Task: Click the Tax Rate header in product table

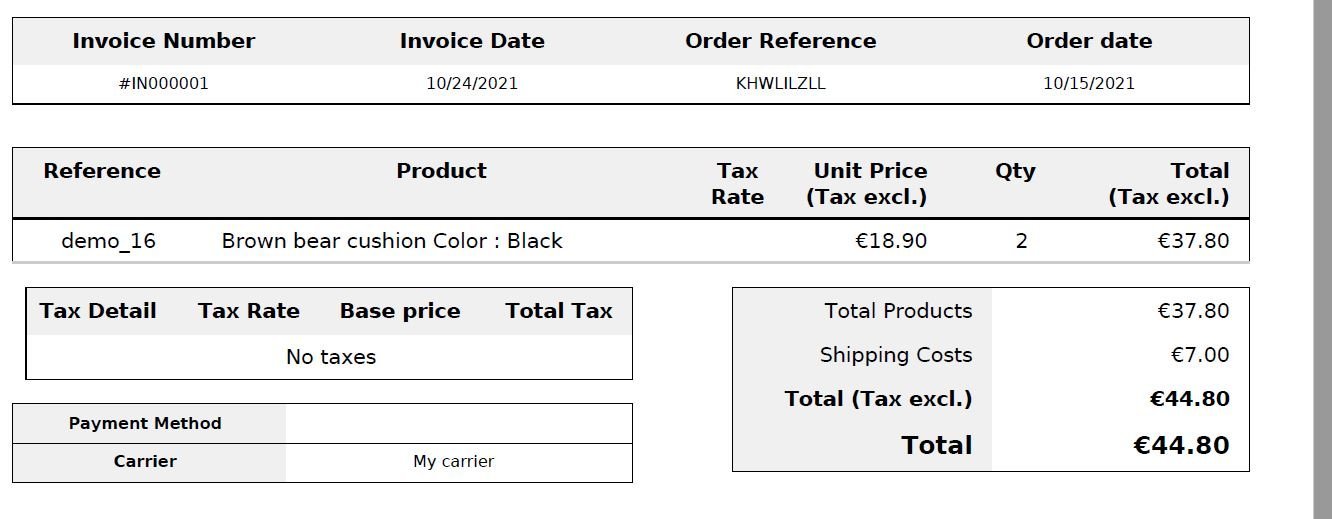Action: point(737,184)
